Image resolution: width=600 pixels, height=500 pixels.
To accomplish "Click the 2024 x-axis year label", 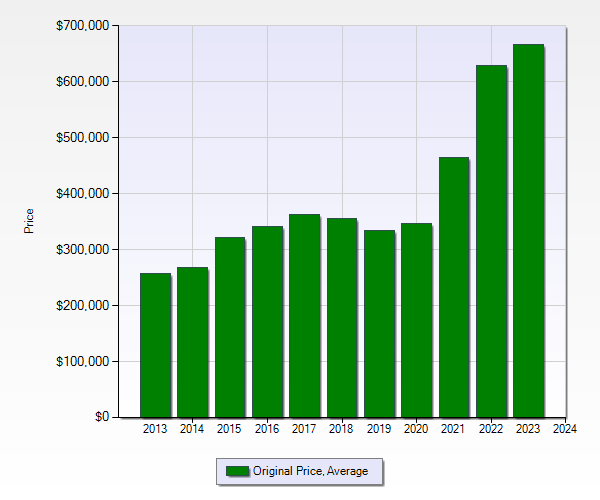I will pos(565,429).
